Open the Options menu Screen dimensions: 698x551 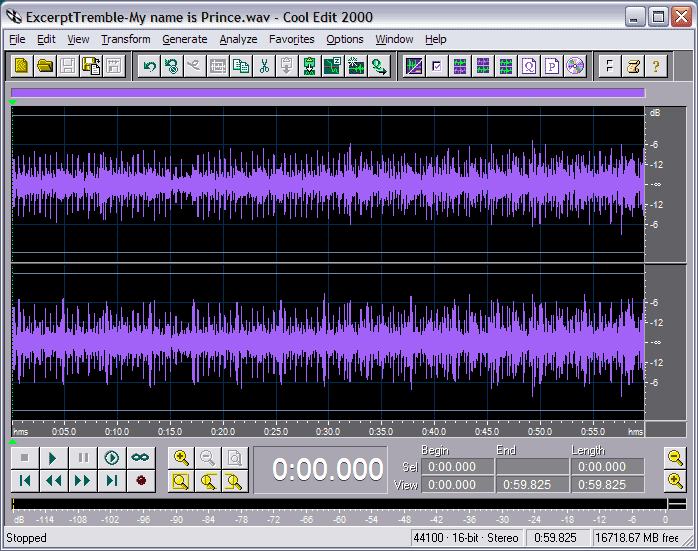pos(345,40)
